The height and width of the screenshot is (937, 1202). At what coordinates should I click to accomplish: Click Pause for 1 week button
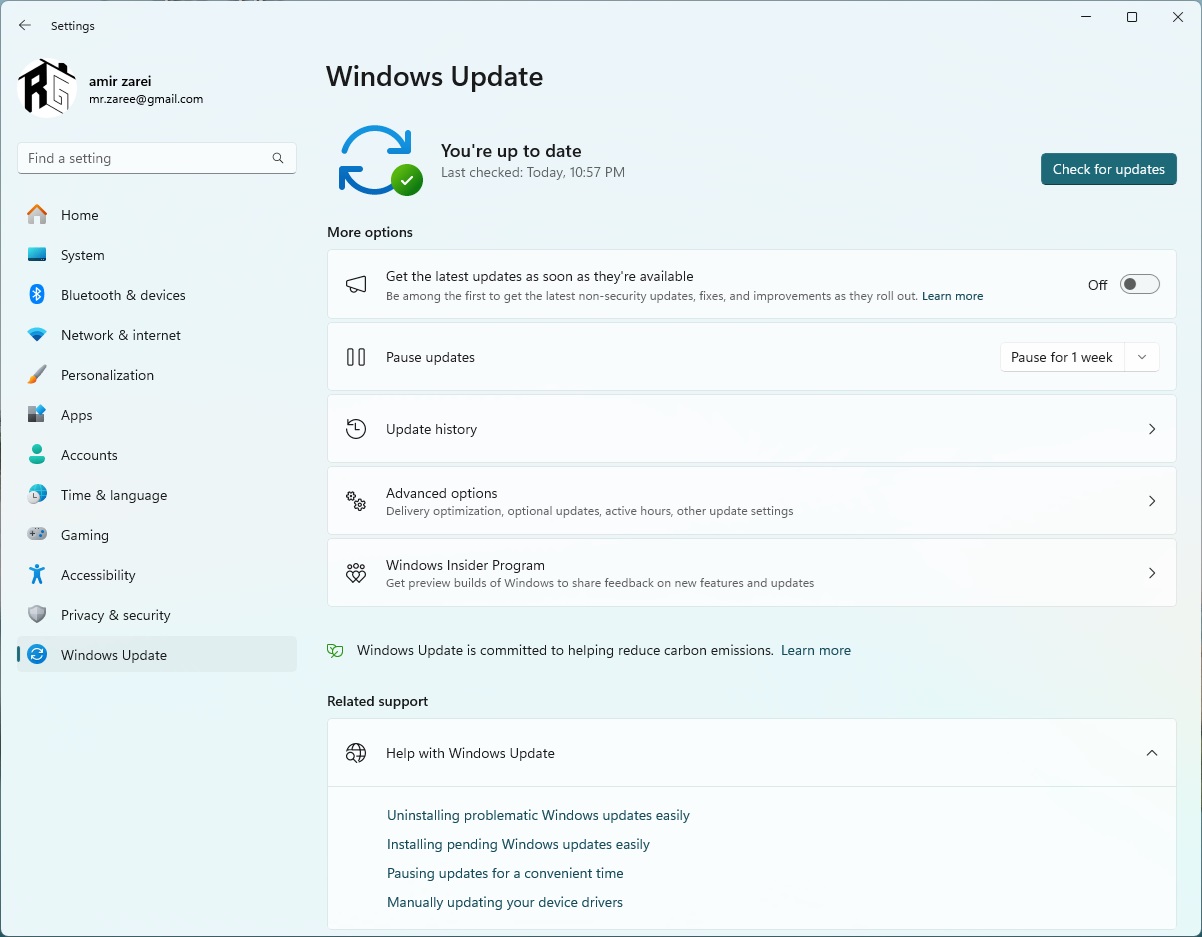click(1061, 357)
